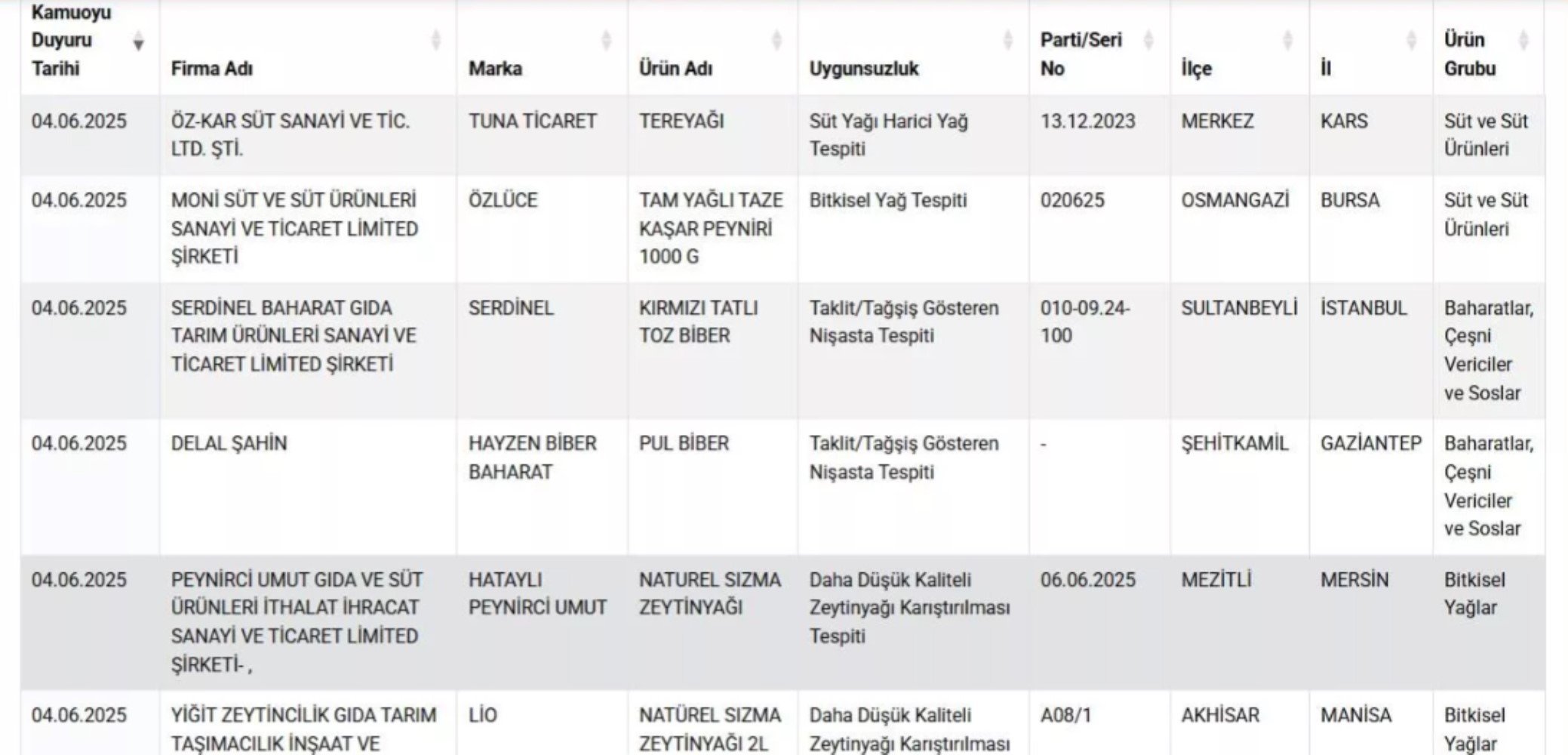Click sort arrows in İlçe column
1568x755 pixels.
pyautogui.click(x=1288, y=41)
